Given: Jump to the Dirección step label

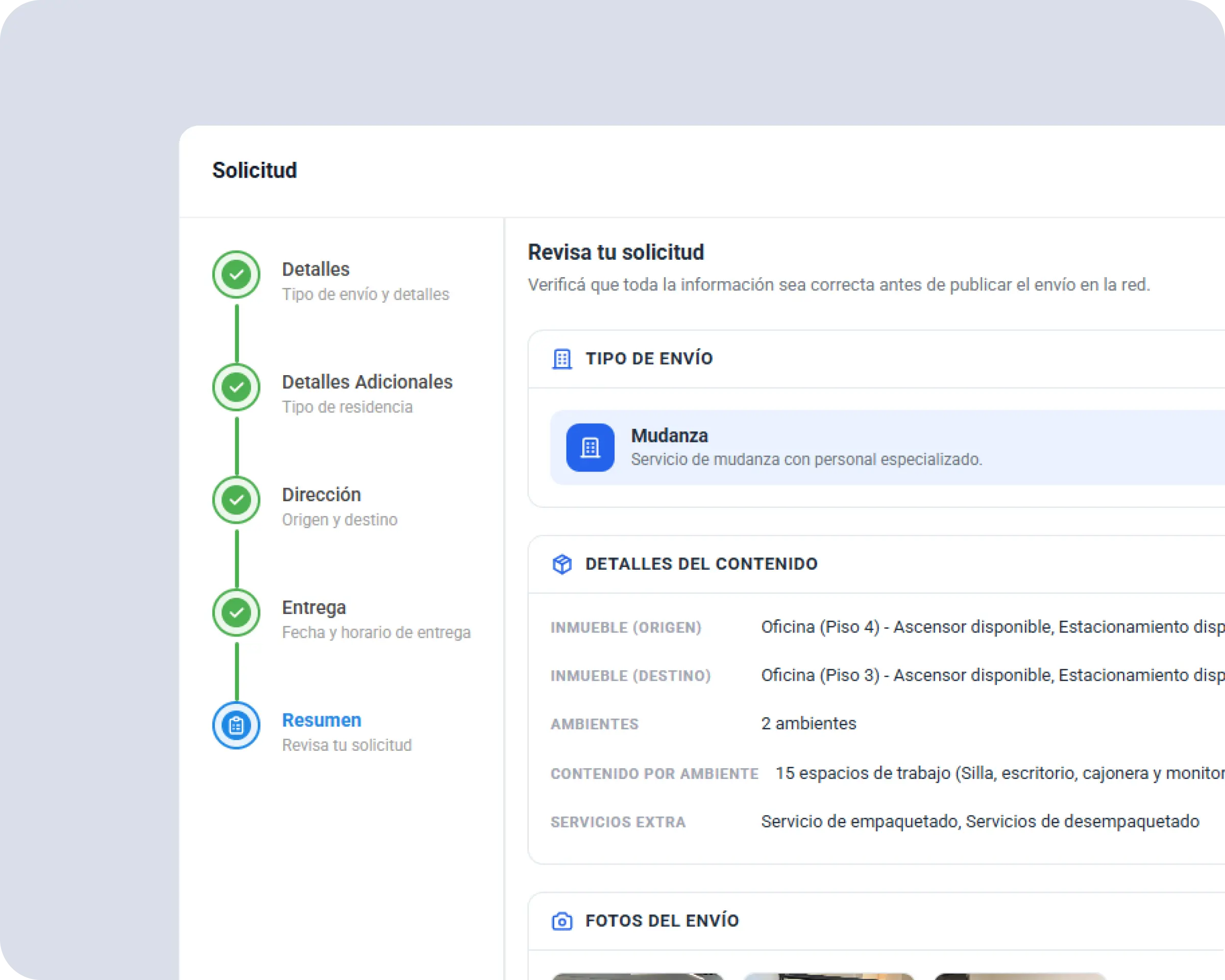Looking at the screenshot, I should coord(321,495).
